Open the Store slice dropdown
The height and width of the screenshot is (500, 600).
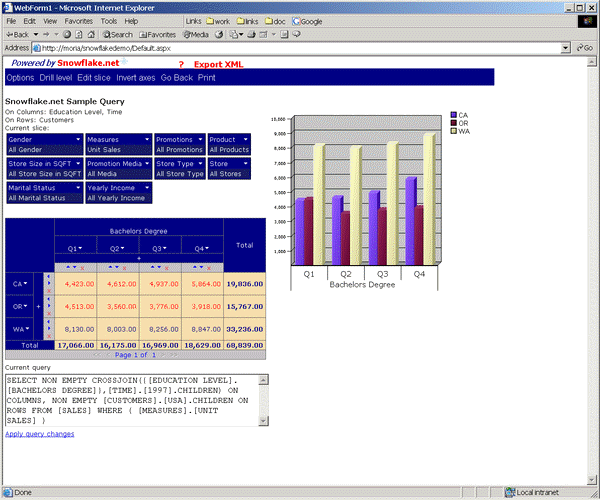click(x=246, y=163)
